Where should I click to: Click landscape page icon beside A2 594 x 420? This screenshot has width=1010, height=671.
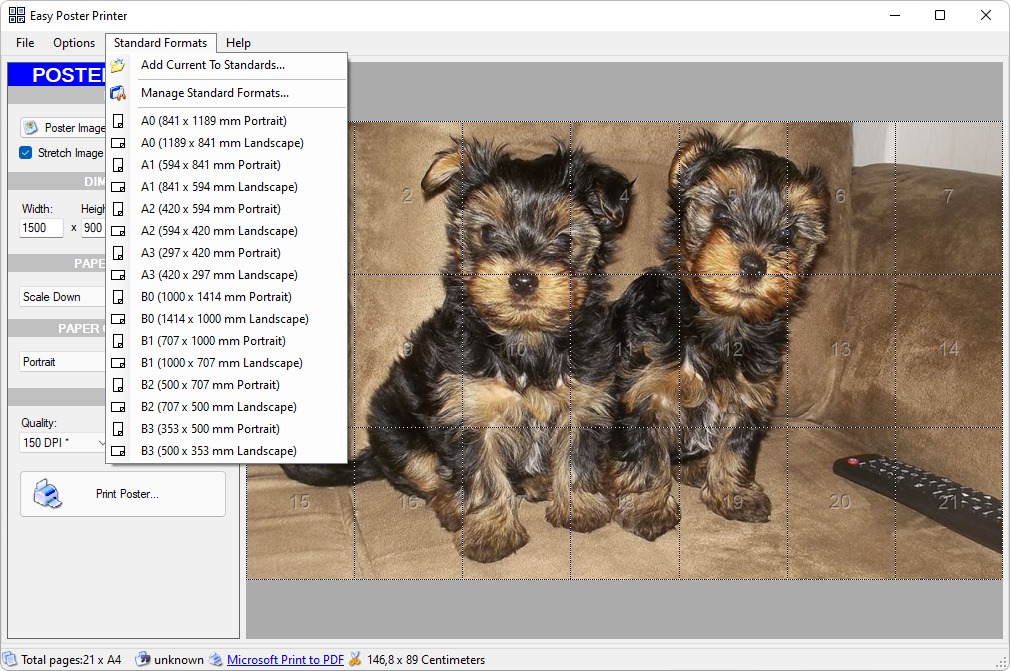(x=118, y=231)
